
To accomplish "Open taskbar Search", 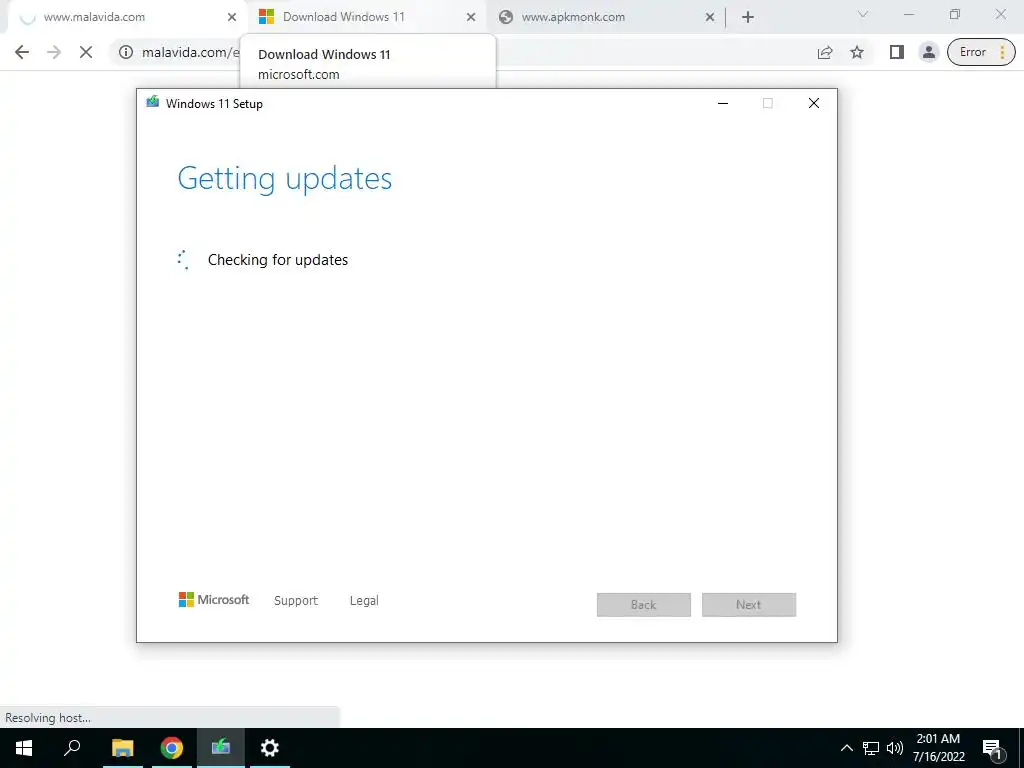I will click(x=72, y=748).
